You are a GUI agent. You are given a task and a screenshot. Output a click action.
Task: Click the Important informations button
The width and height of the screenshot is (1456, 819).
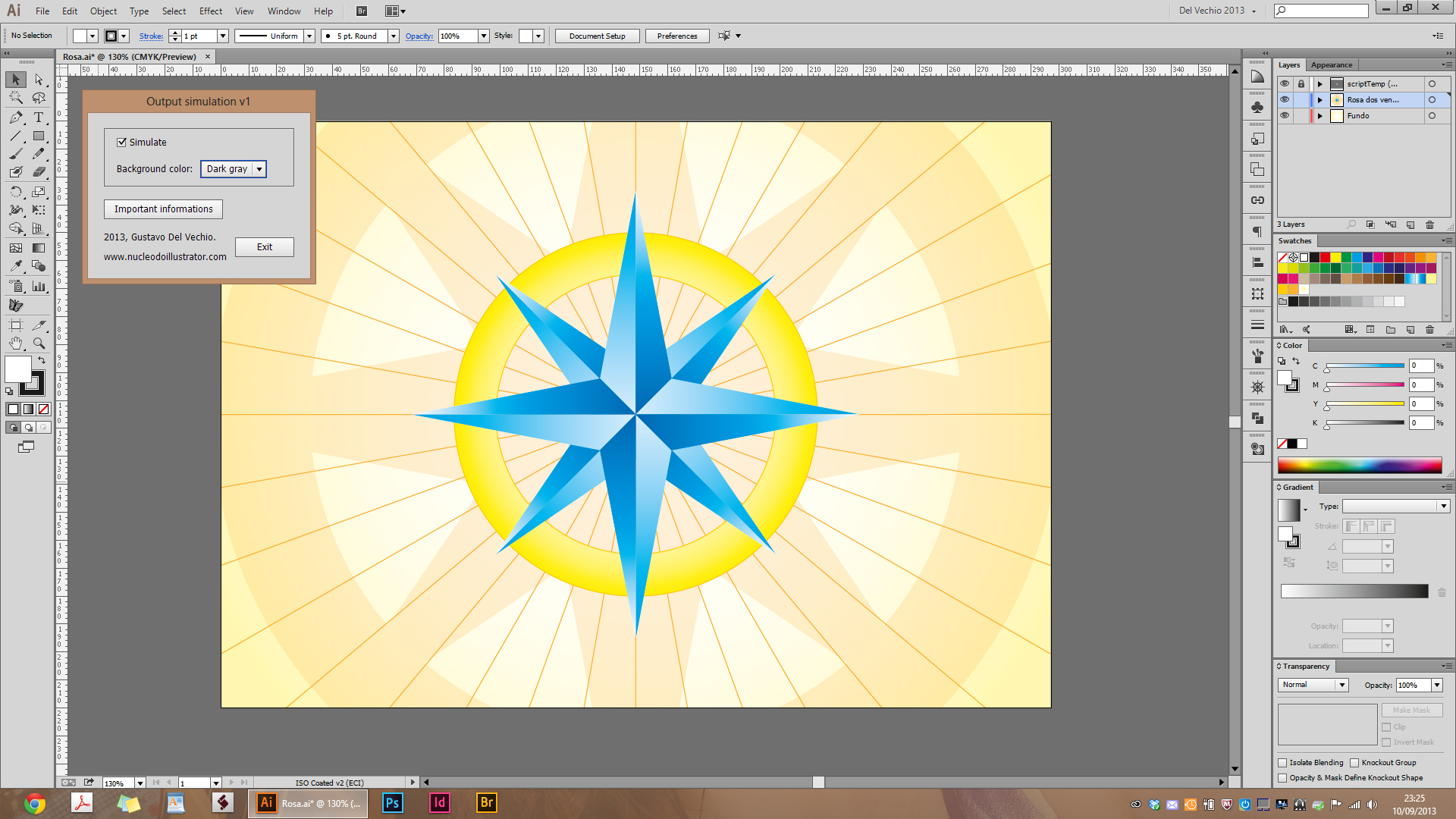[162, 209]
